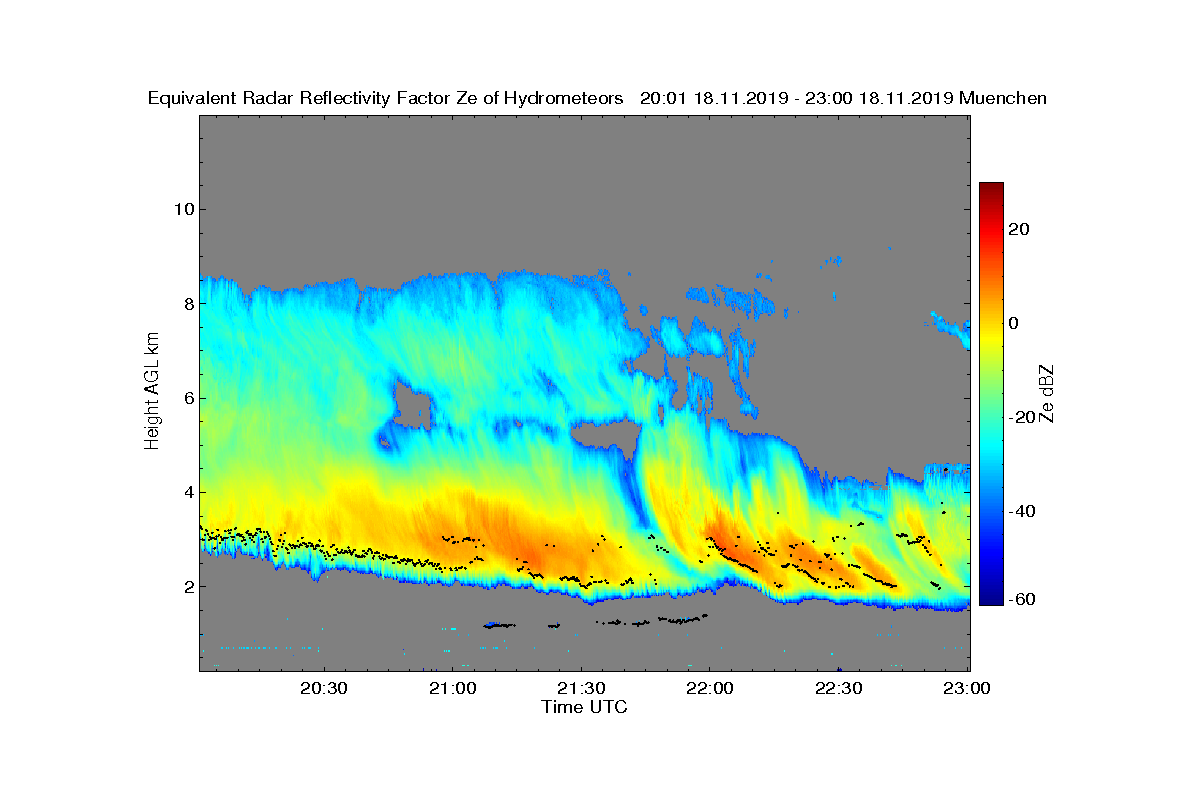Click the '22:30' time tick label

838,688
